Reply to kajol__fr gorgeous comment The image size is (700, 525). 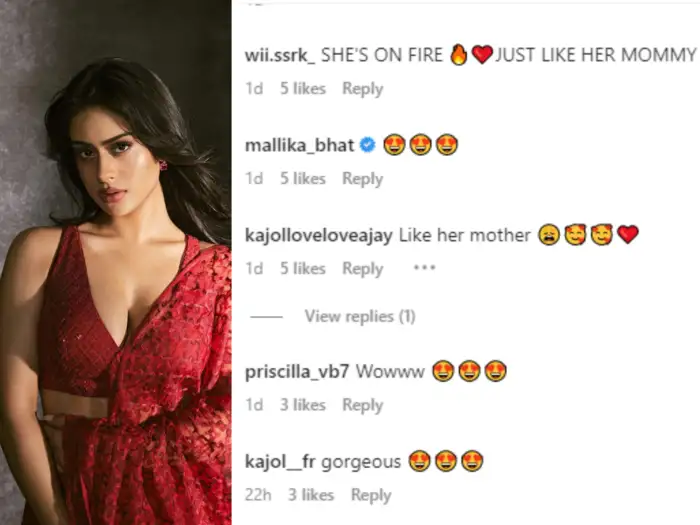pyautogui.click(x=370, y=494)
